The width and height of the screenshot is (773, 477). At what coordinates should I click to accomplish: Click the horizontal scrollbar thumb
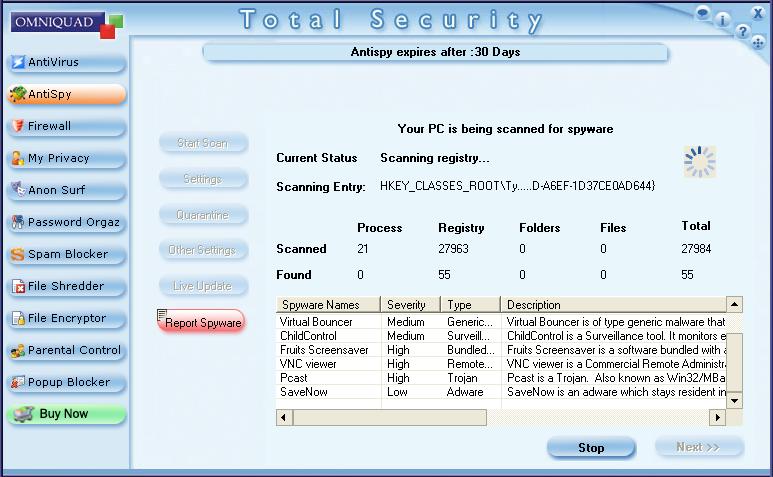(x=389, y=418)
